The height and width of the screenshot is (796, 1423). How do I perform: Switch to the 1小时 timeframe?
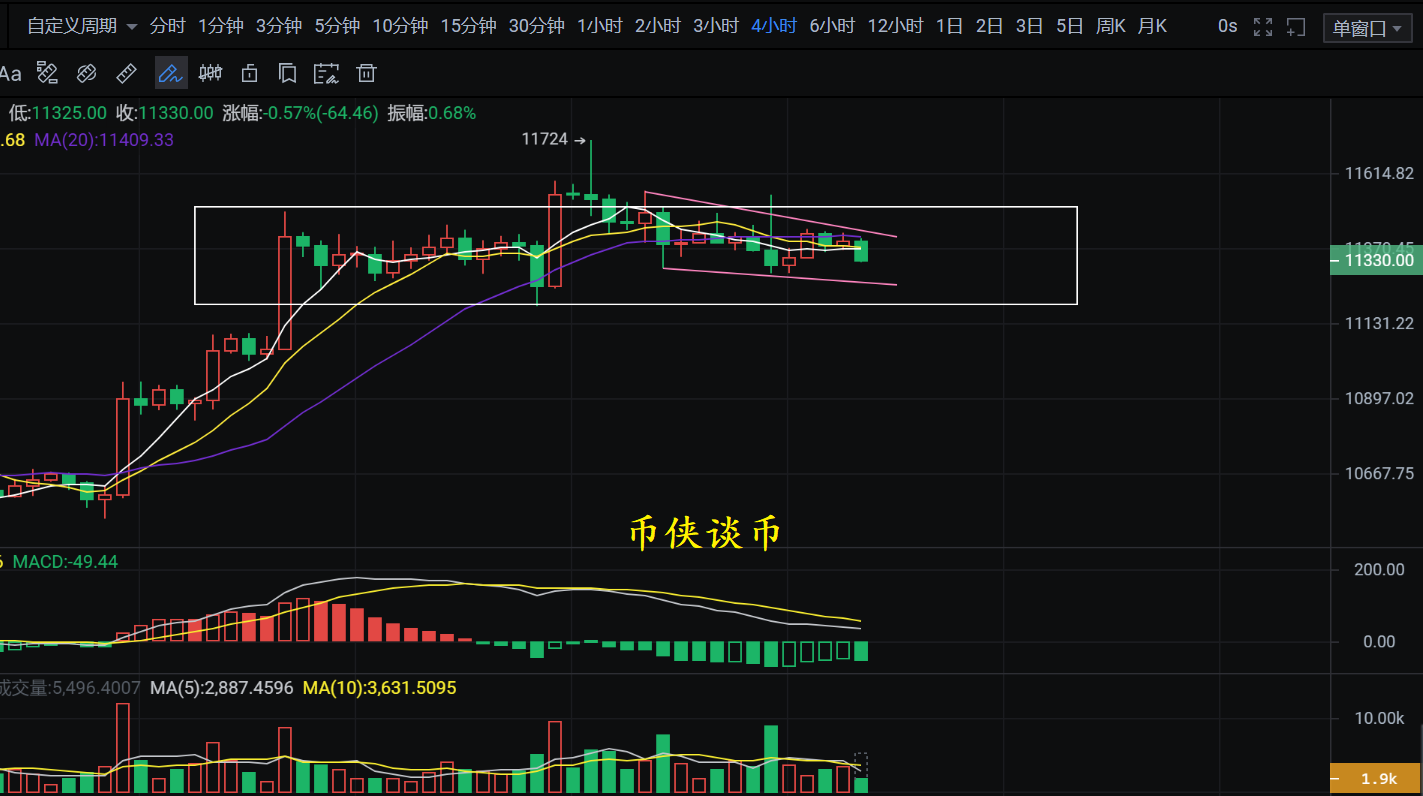(x=599, y=26)
